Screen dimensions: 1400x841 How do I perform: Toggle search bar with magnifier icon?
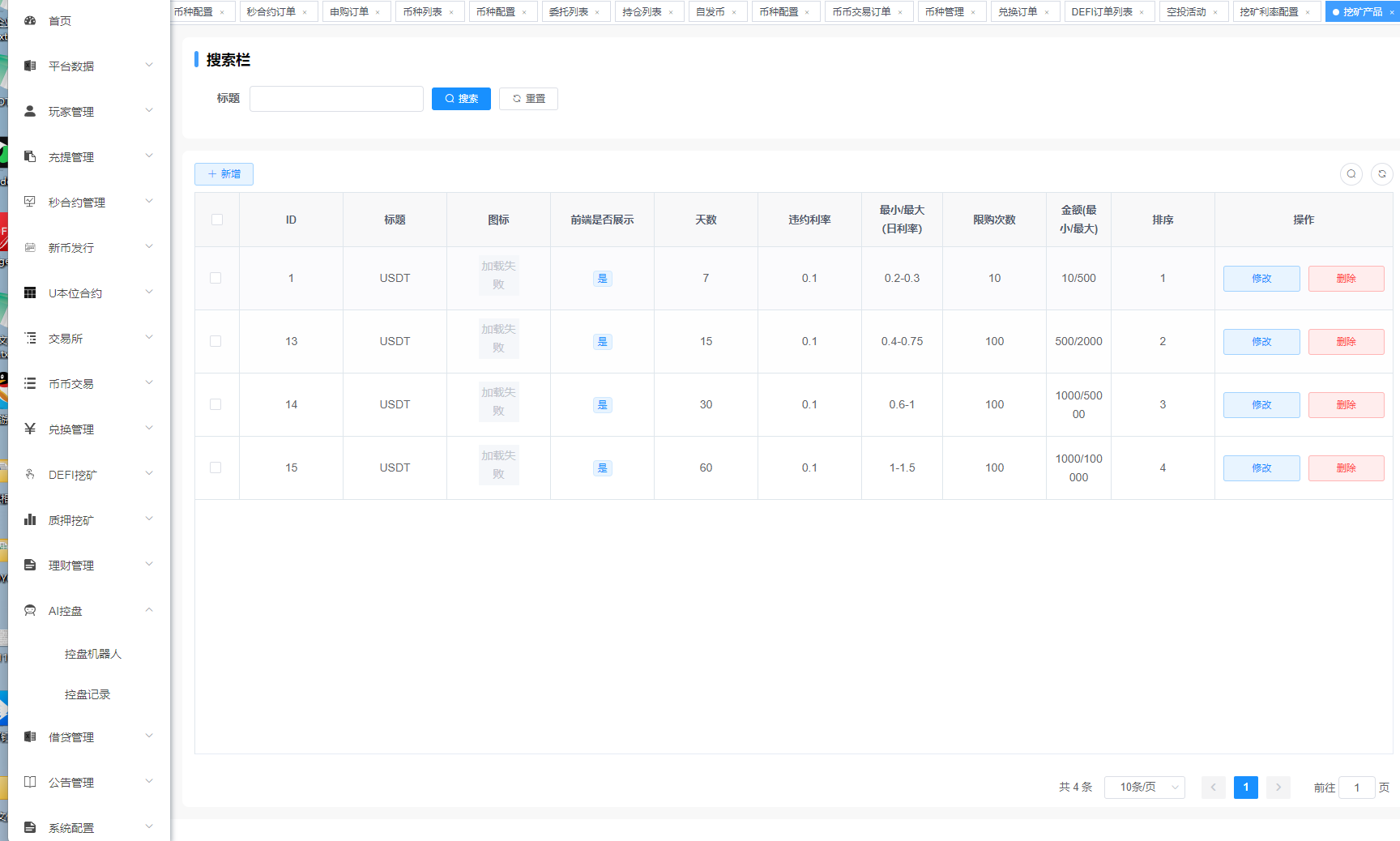click(x=1351, y=174)
